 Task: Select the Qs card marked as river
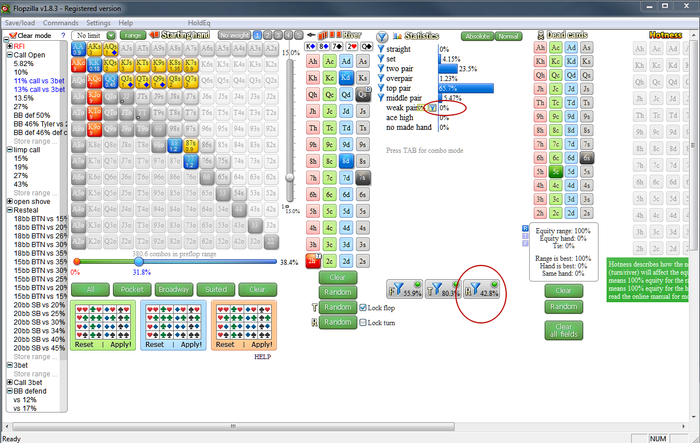(x=363, y=94)
